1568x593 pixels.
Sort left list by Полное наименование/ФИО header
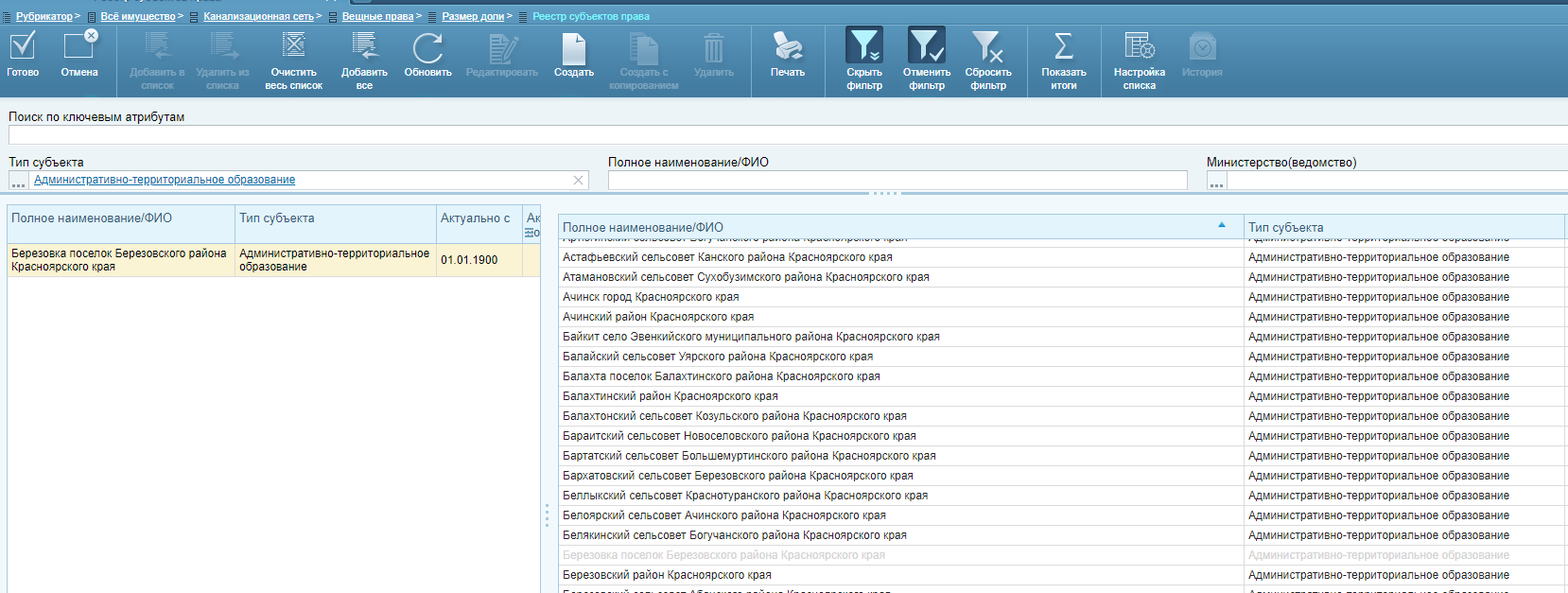(121, 224)
